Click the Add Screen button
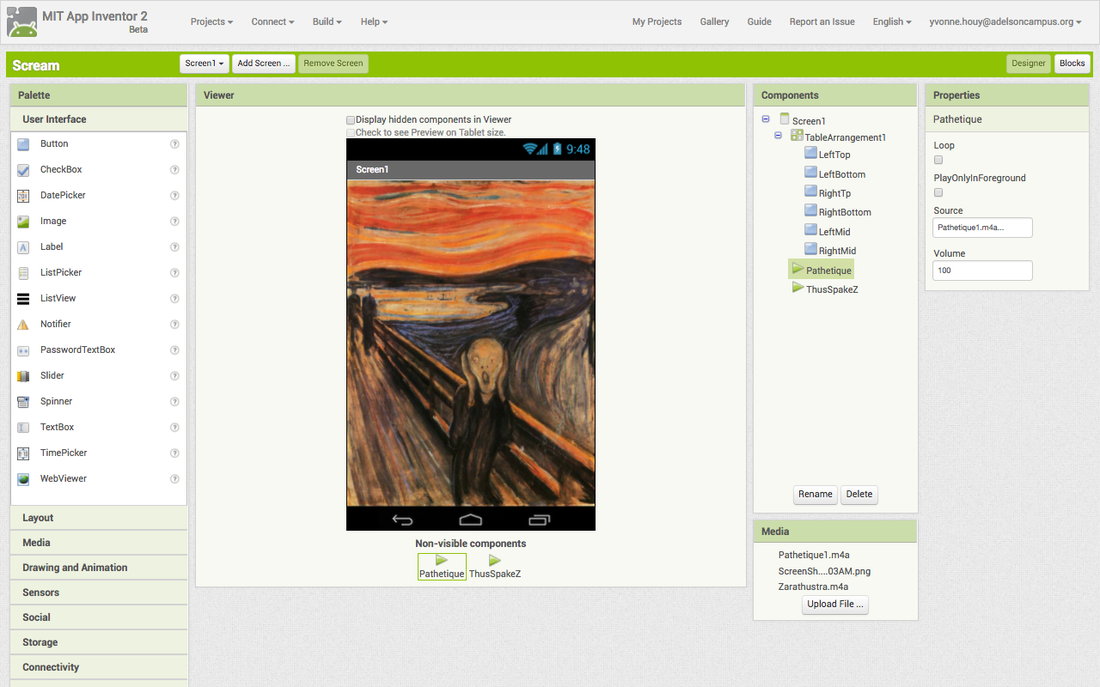Viewport: 1100px width, 687px height. click(263, 63)
